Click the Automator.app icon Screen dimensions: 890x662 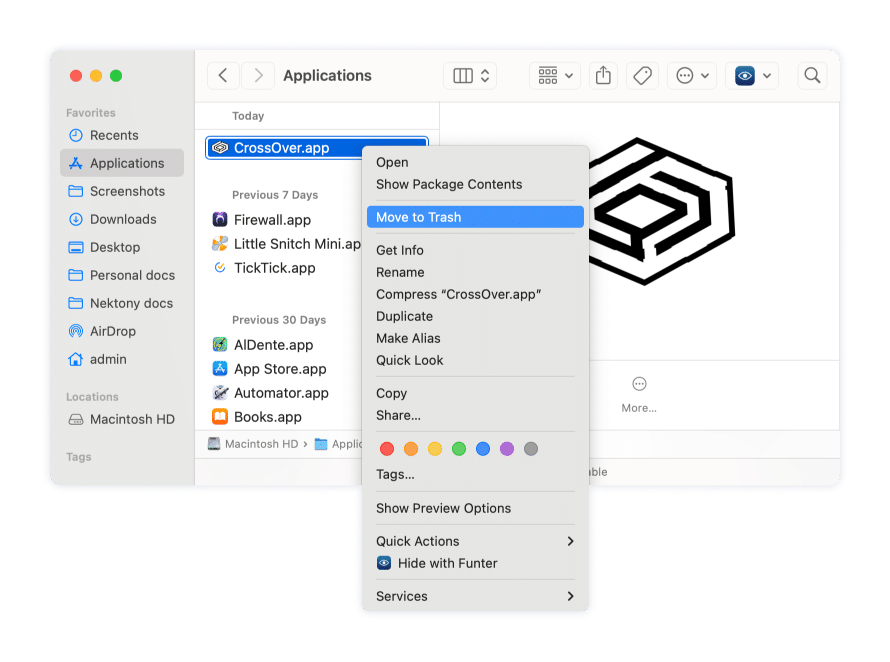220,392
